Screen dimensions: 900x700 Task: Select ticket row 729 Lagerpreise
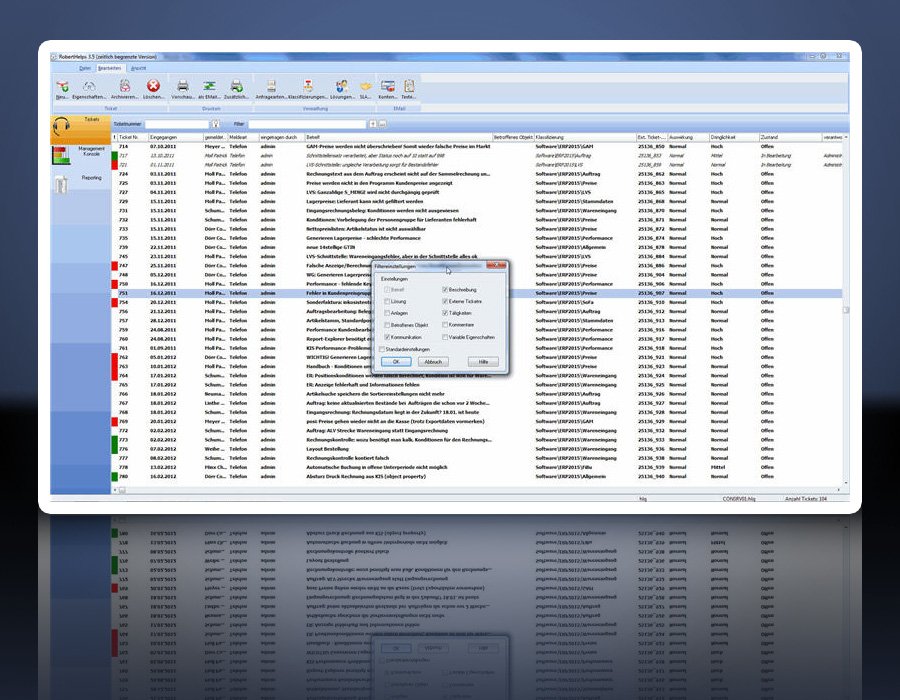pos(476,201)
